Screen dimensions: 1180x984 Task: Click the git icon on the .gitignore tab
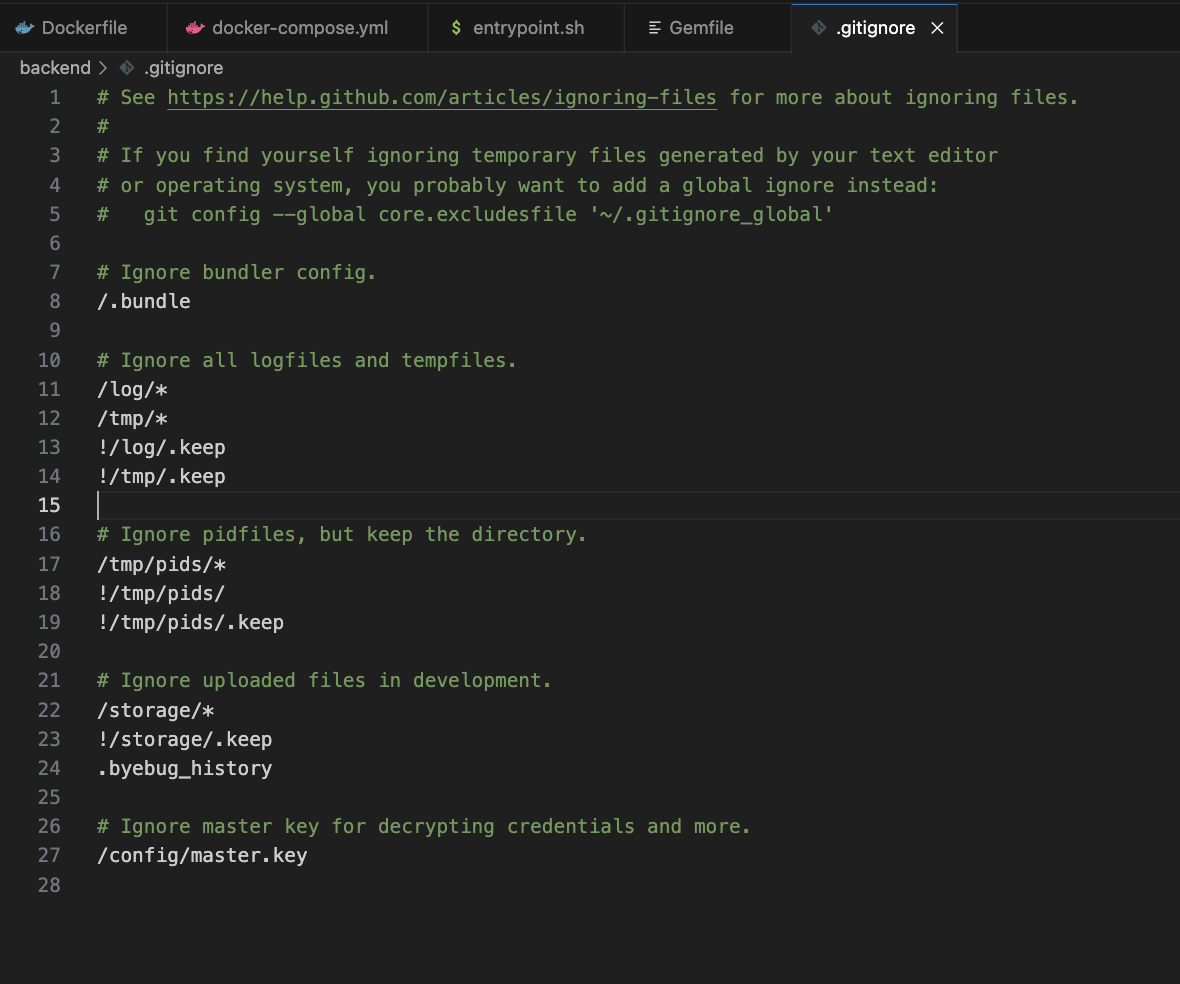tap(820, 28)
